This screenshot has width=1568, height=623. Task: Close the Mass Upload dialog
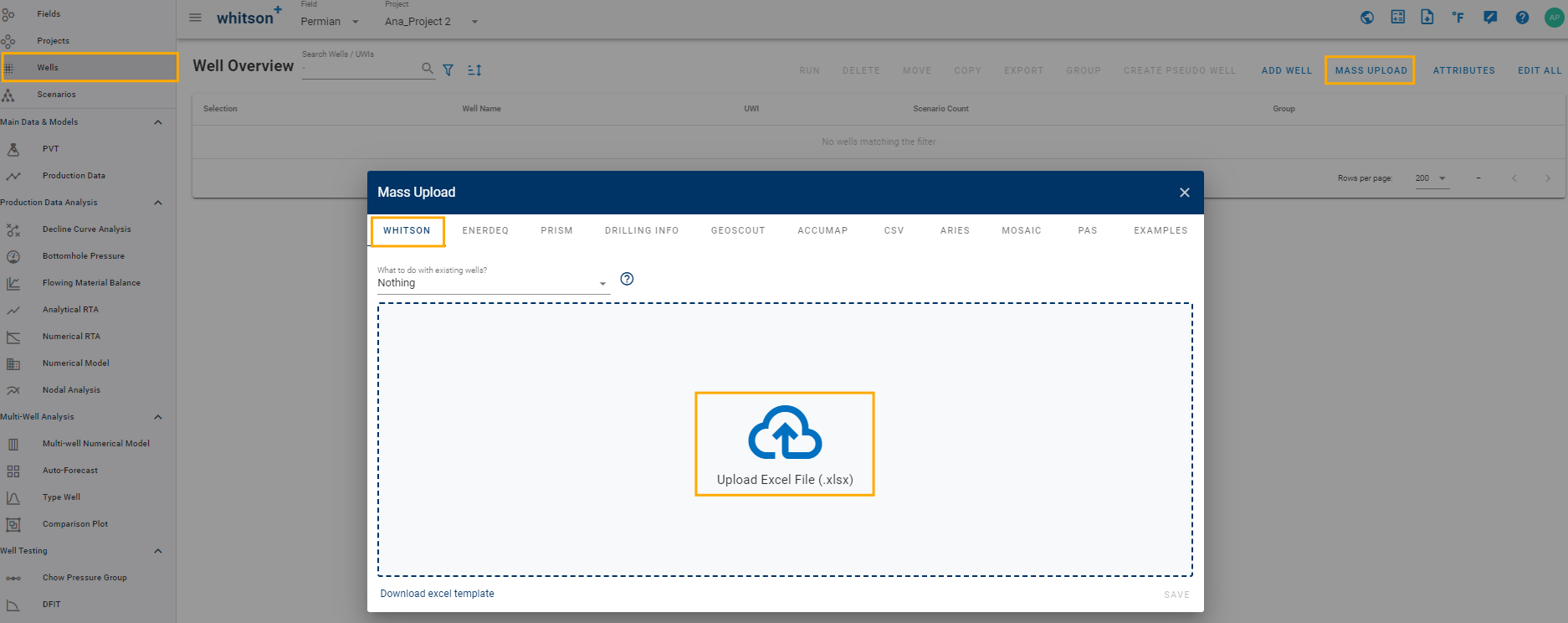[x=1184, y=193]
